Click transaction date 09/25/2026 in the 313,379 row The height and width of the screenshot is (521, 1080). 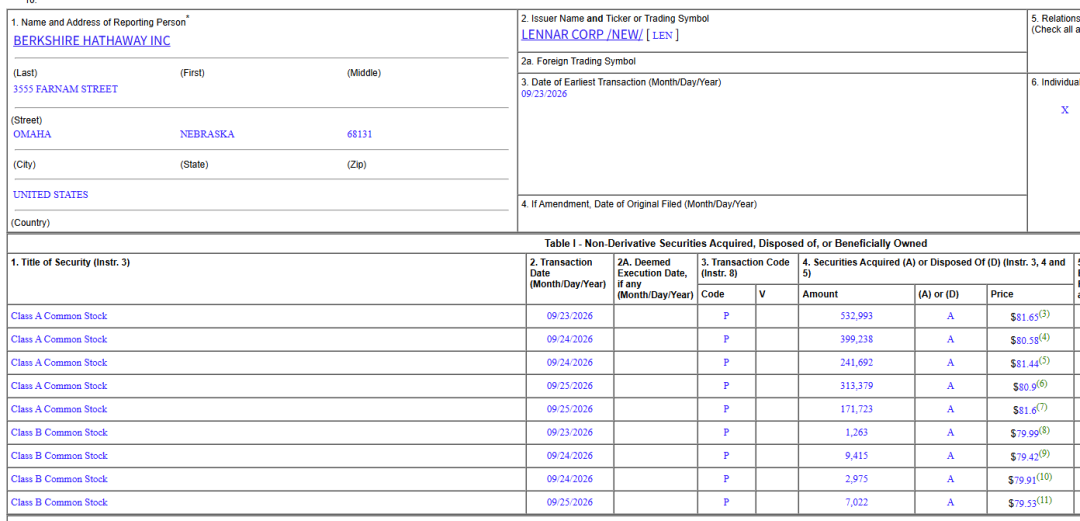tap(570, 386)
